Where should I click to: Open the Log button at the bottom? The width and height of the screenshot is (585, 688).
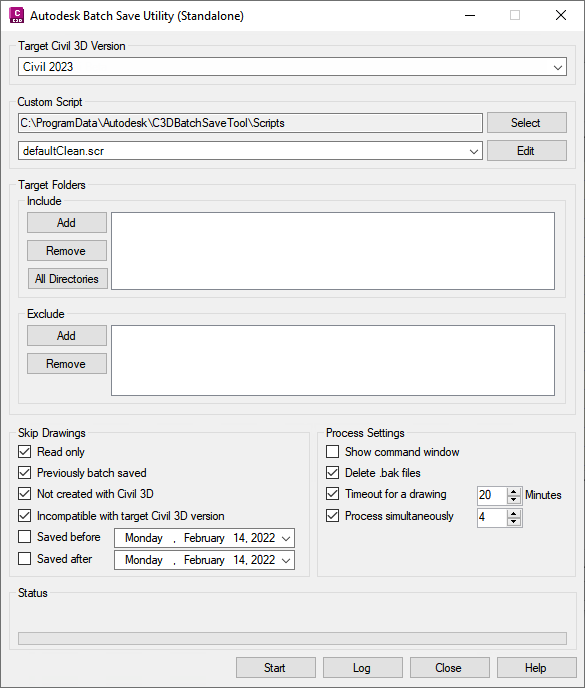click(362, 668)
